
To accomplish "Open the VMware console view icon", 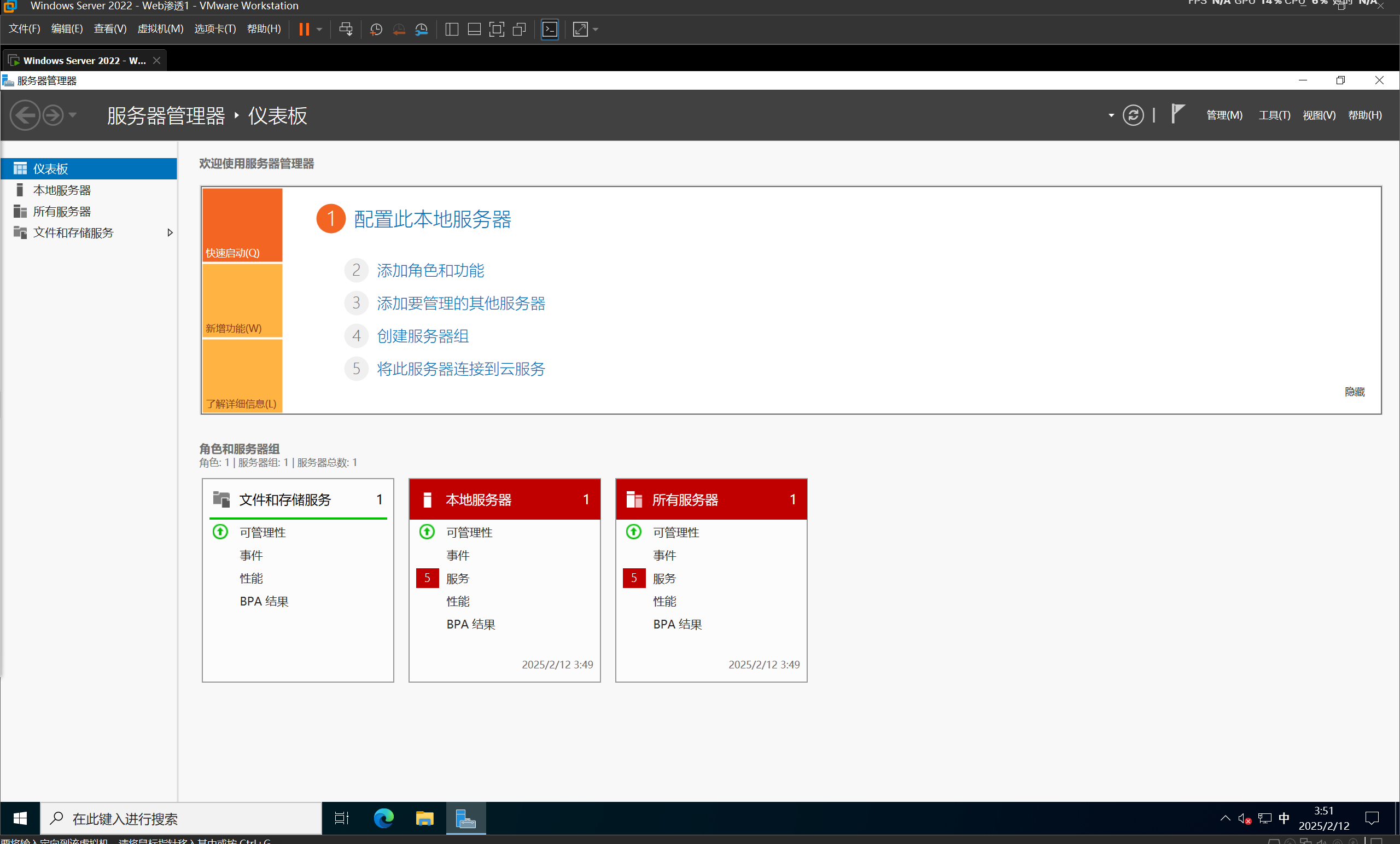I will pyautogui.click(x=550, y=30).
